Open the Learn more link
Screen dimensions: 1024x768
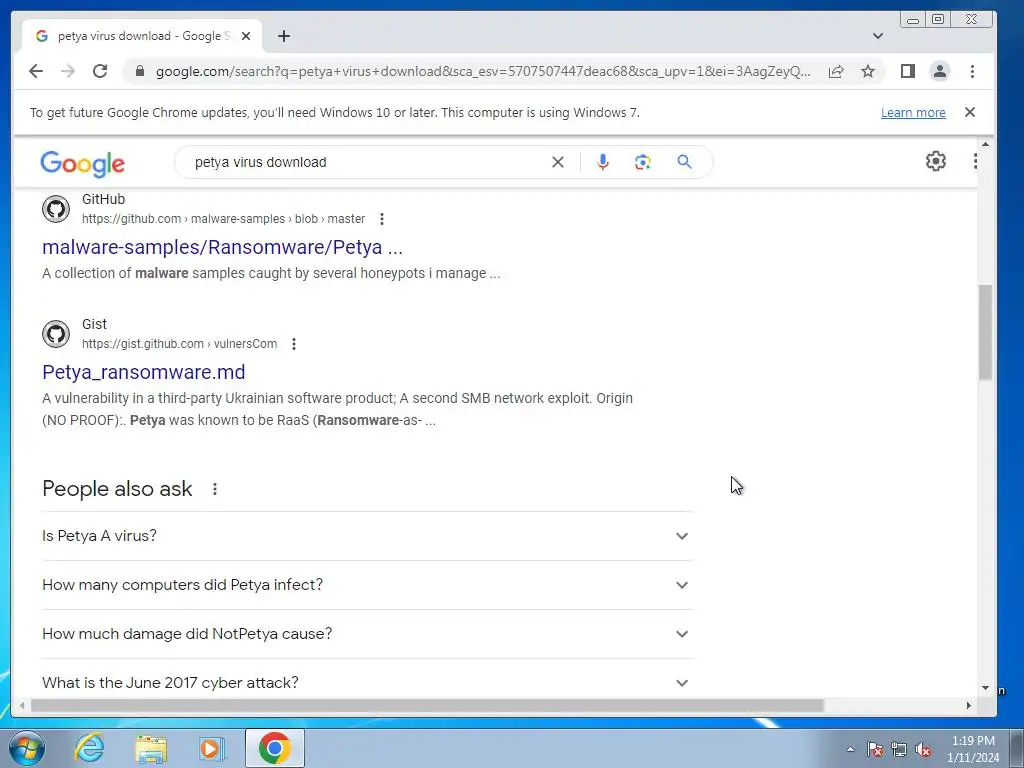pos(913,112)
